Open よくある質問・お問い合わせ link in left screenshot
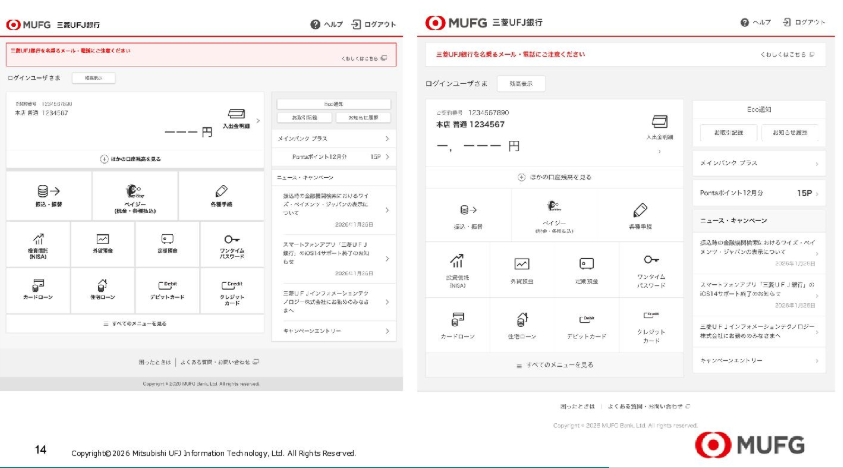This screenshot has height=468, width=843. [x=219, y=362]
